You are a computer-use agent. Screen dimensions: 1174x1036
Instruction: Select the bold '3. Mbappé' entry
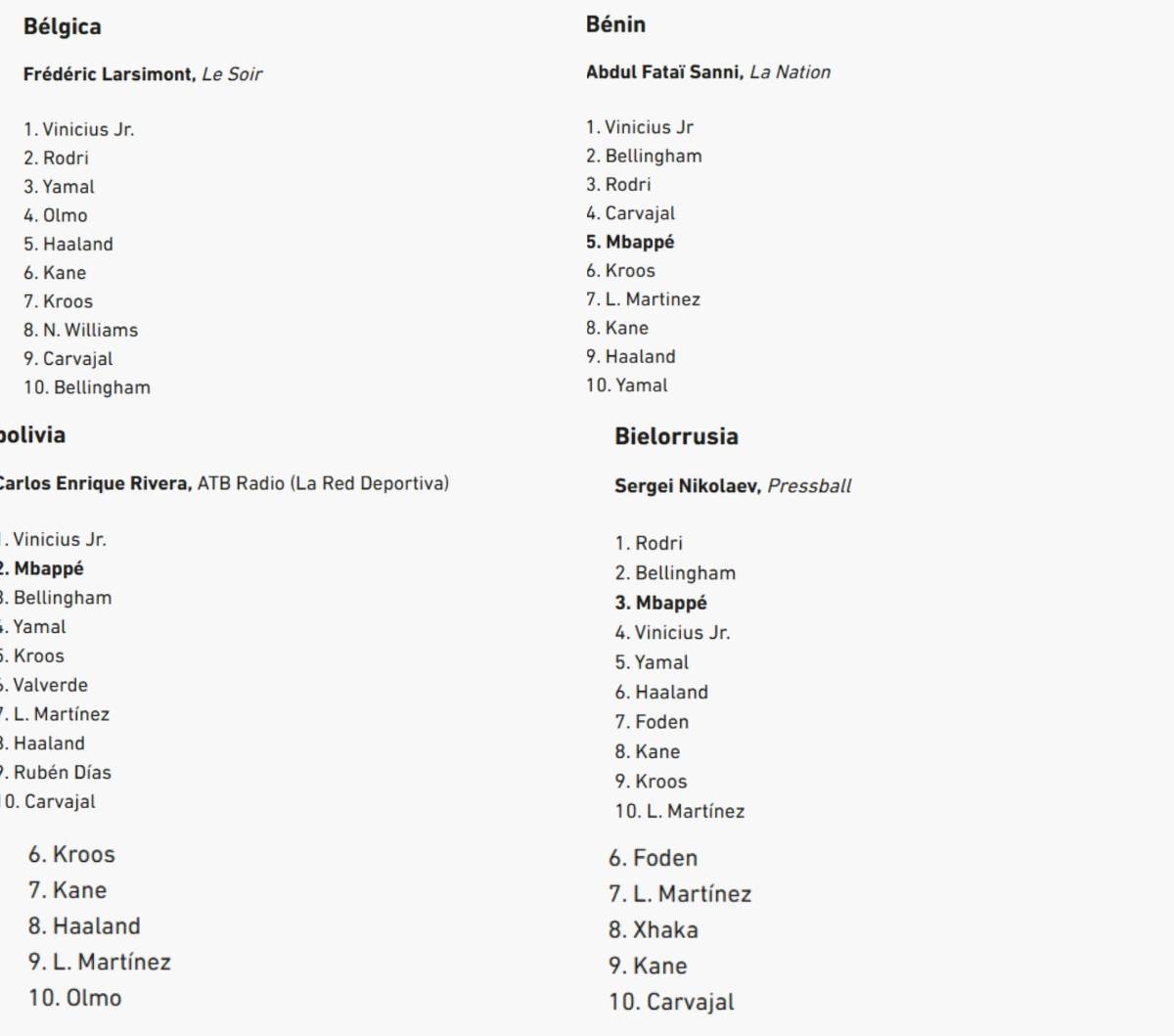point(660,603)
